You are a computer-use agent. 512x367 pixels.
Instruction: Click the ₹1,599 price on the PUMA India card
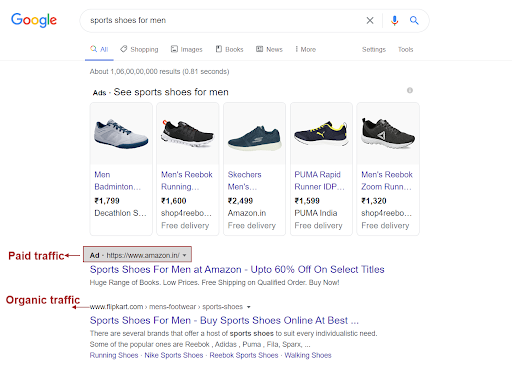307,201
